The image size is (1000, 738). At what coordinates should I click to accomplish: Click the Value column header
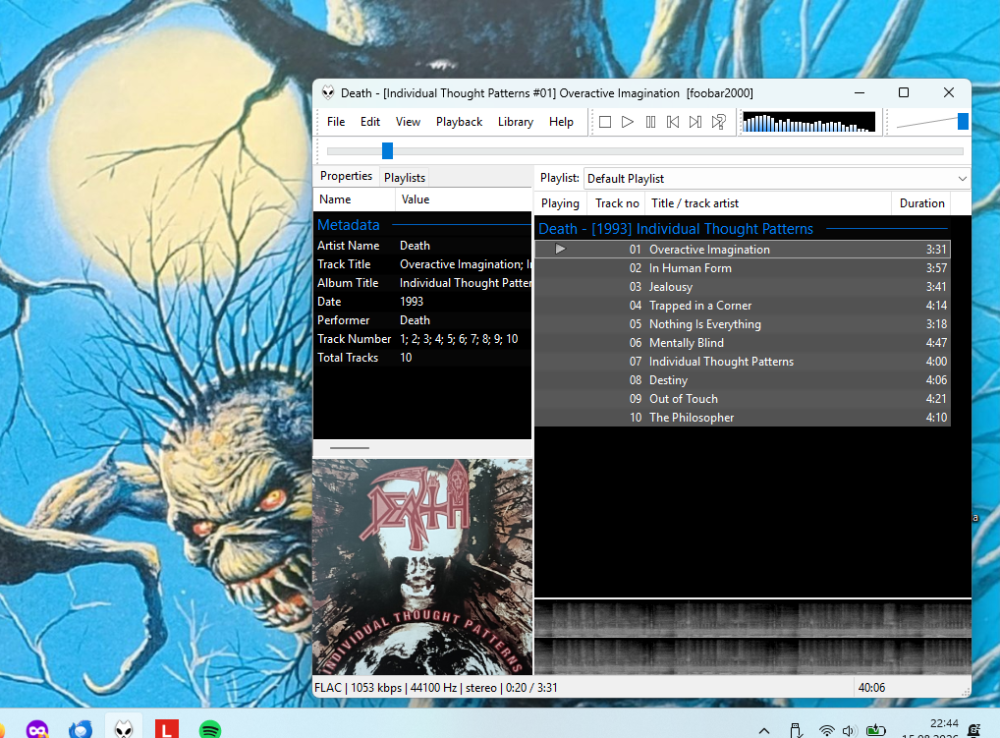(x=464, y=199)
